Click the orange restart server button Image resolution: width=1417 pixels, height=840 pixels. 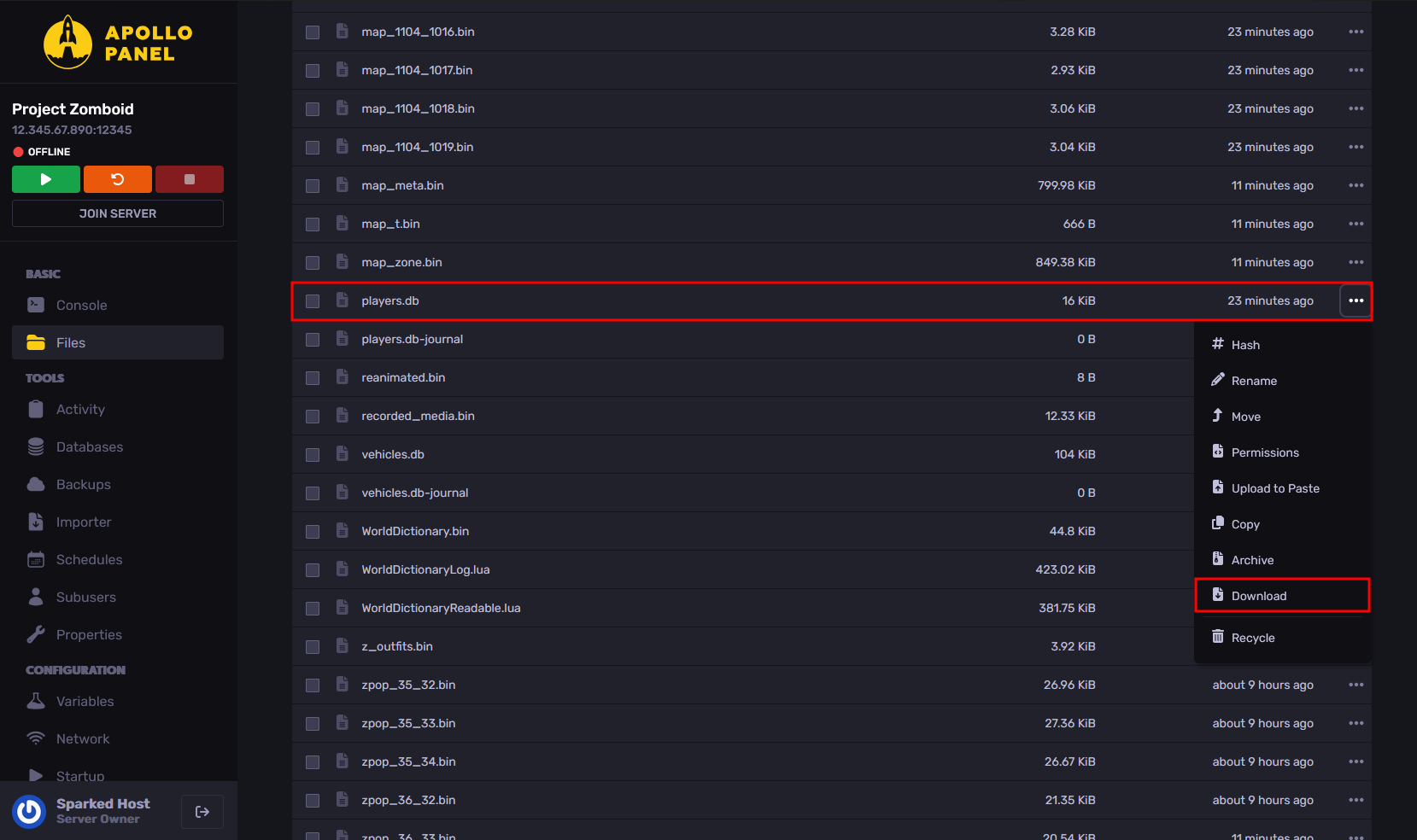(x=118, y=179)
